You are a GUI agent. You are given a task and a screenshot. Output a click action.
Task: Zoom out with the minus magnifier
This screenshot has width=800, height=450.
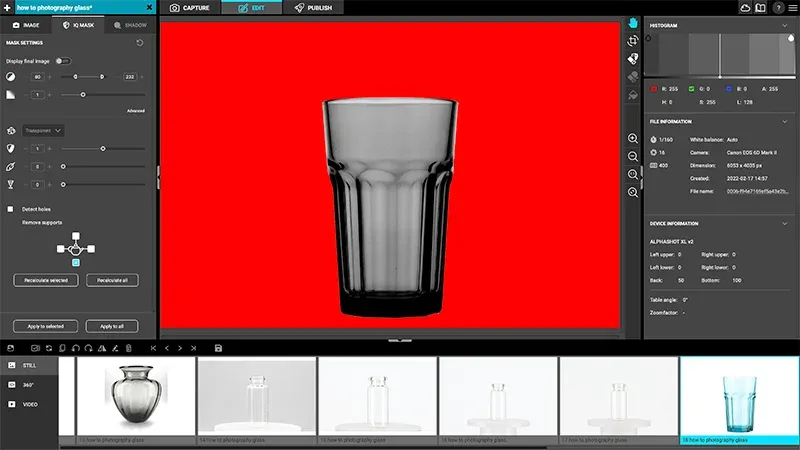pos(633,156)
